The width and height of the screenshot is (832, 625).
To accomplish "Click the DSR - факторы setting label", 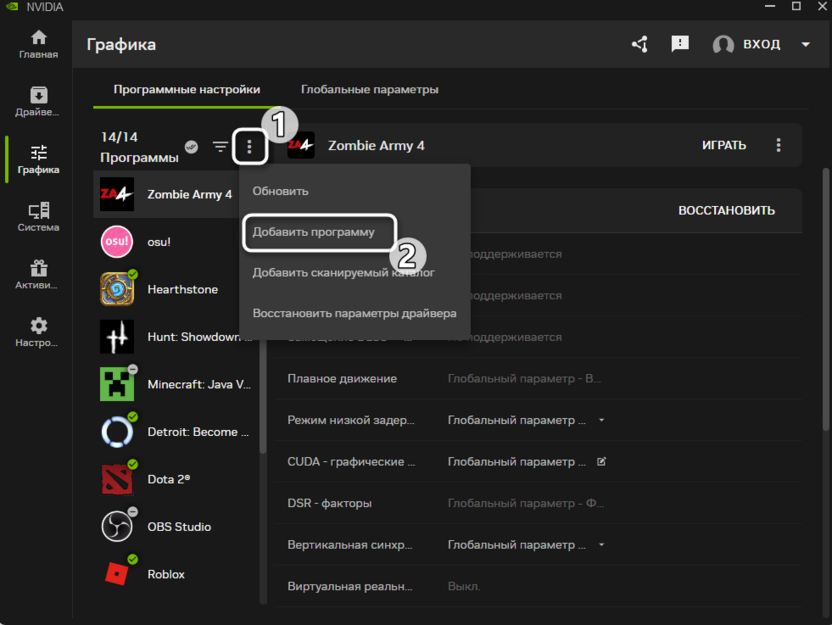I will [x=330, y=504].
